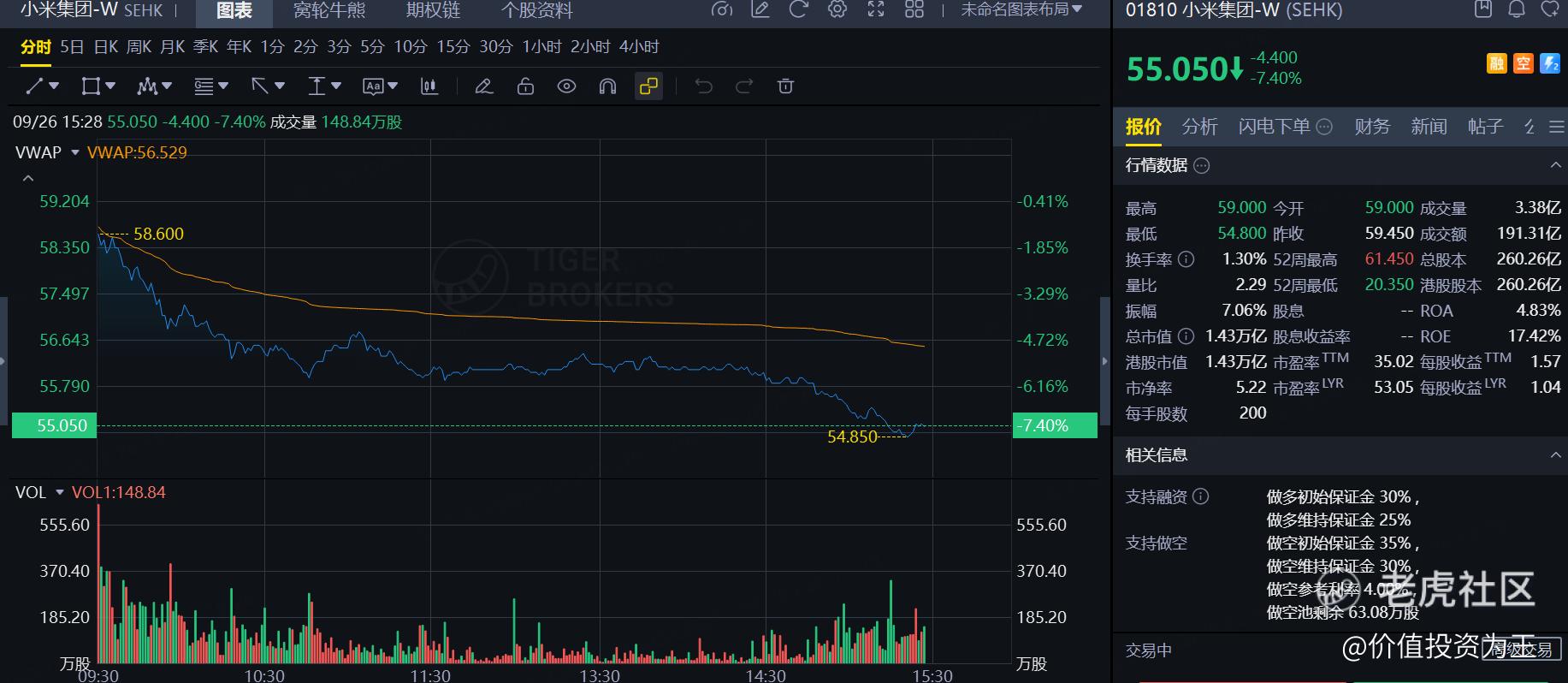Select the 日K timeframe

click(x=106, y=47)
